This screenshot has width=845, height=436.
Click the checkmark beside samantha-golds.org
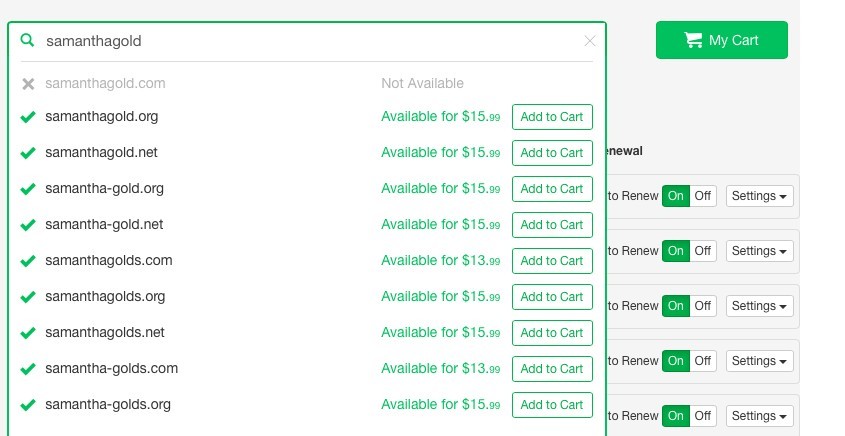[x=28, y=405]
